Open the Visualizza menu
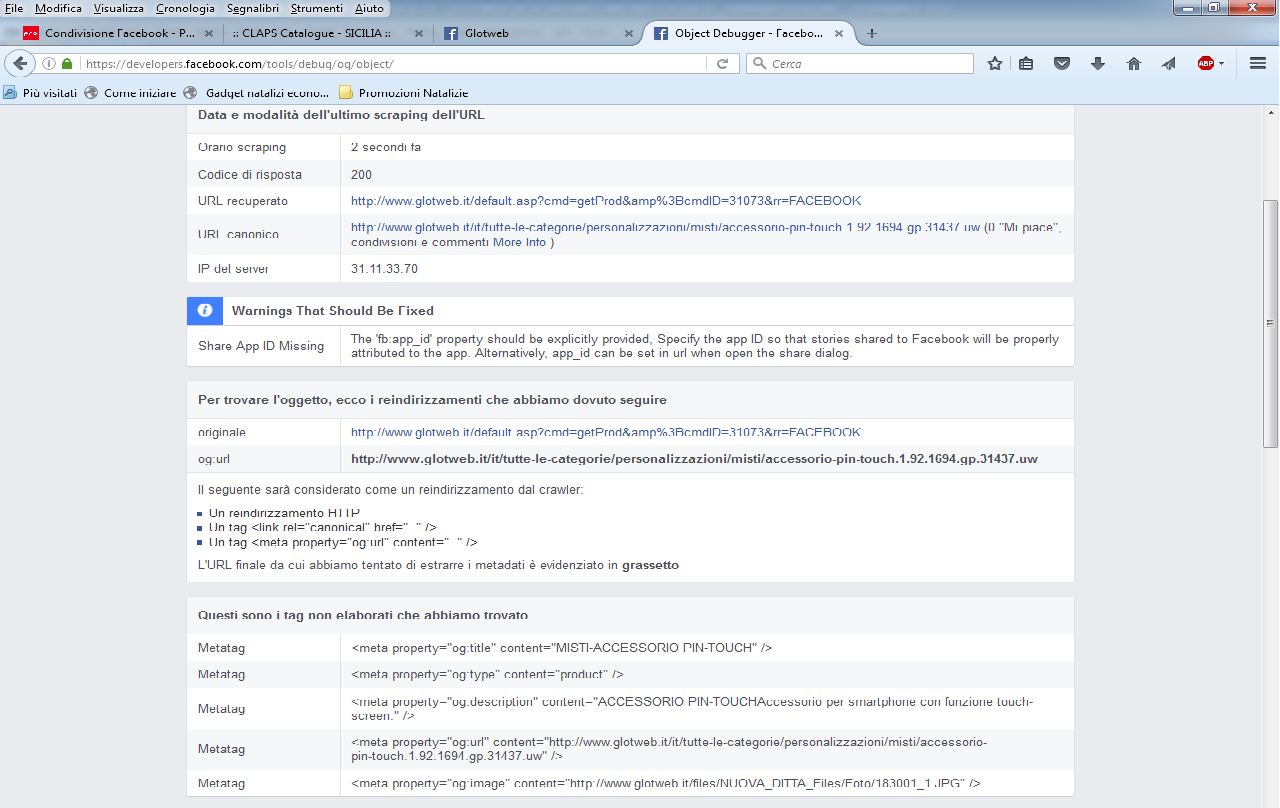Screen dimensions: 1280x808 point(119,8)
